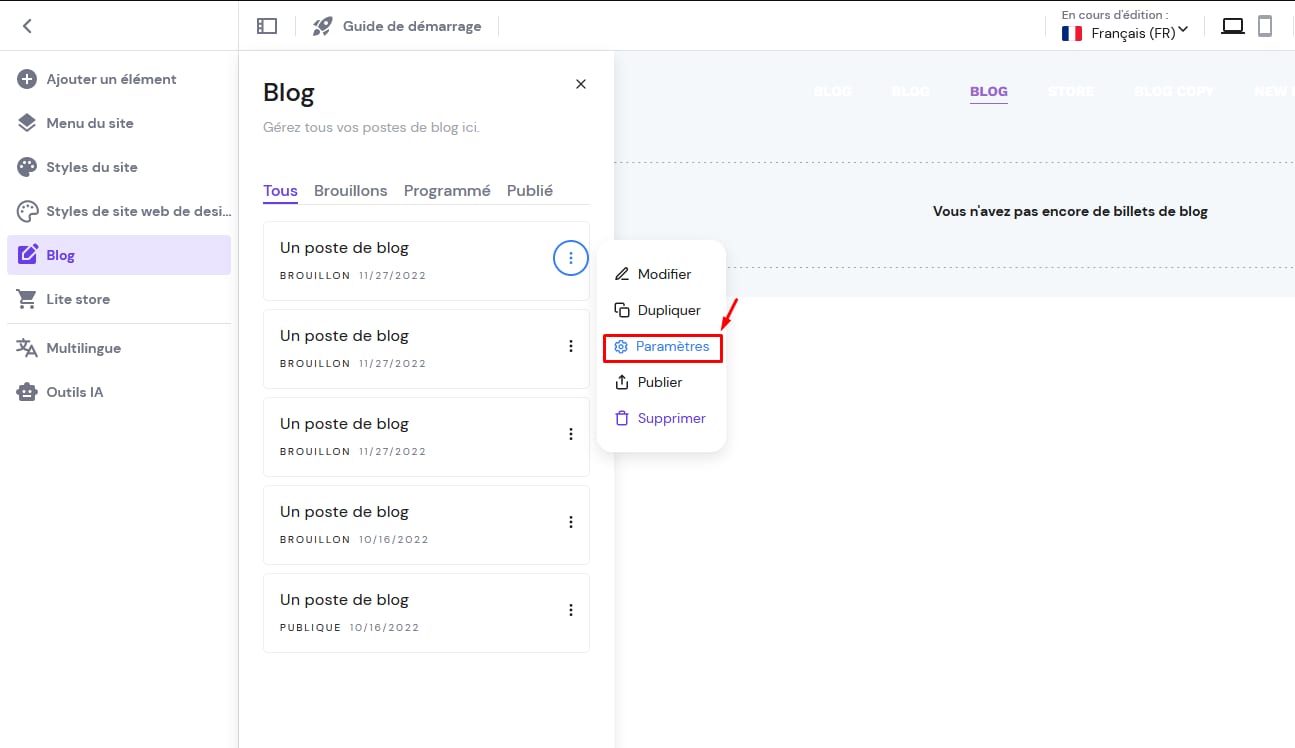This screenshot has height=748, width=1295.
Task: Choose Dupliquer from the context menu
Action: tap(668, 310)
